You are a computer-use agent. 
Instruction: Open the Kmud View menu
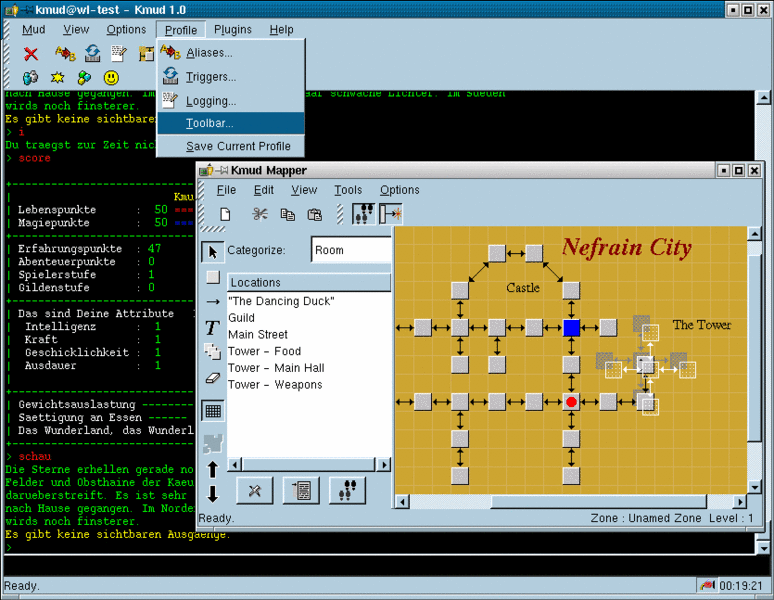tap(76, 30)
